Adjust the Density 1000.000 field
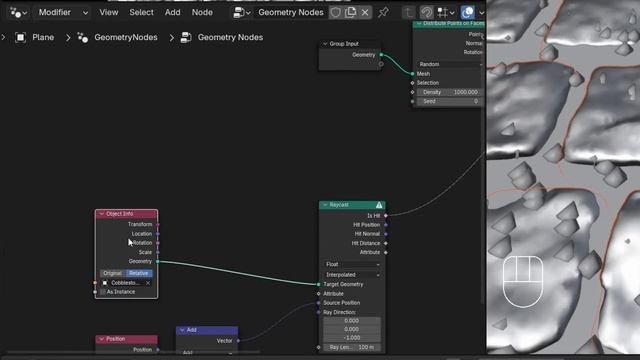Image resolution: width=640 pixels, height=360 pixels. [x=450, y=92]
